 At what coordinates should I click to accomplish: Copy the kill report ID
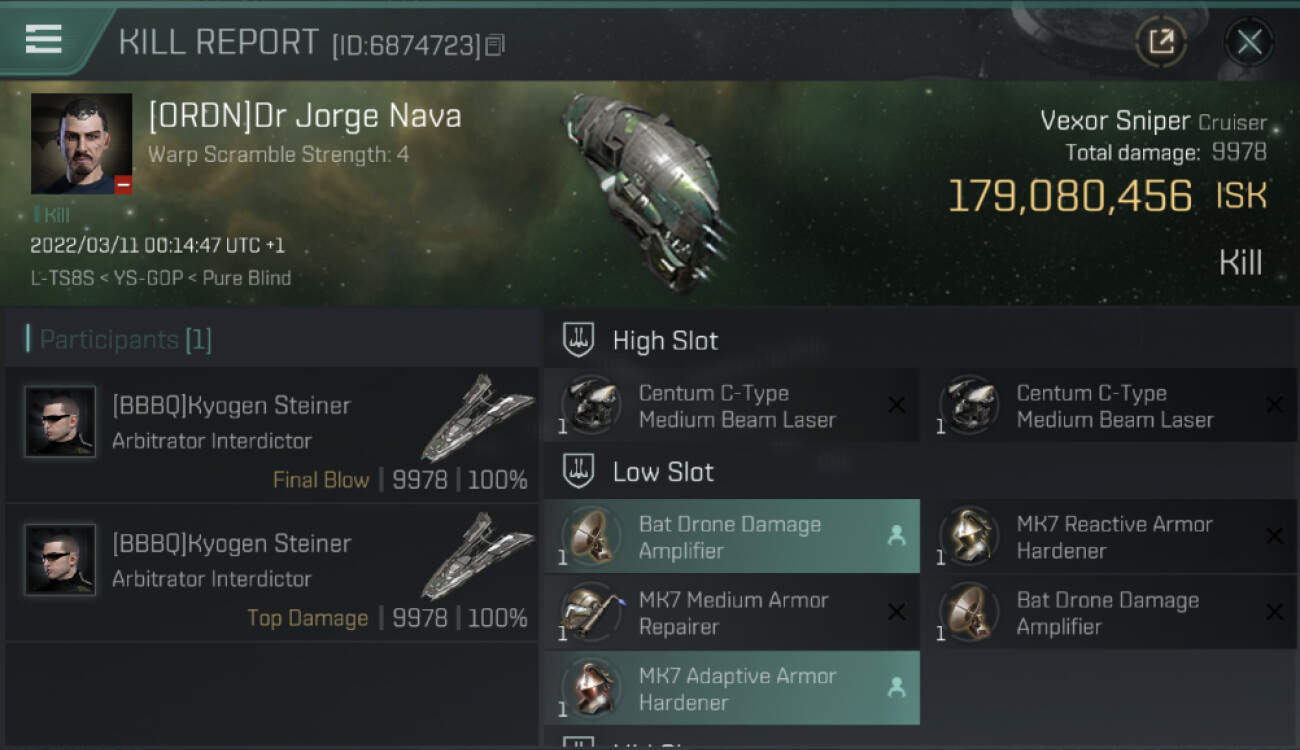495,45
